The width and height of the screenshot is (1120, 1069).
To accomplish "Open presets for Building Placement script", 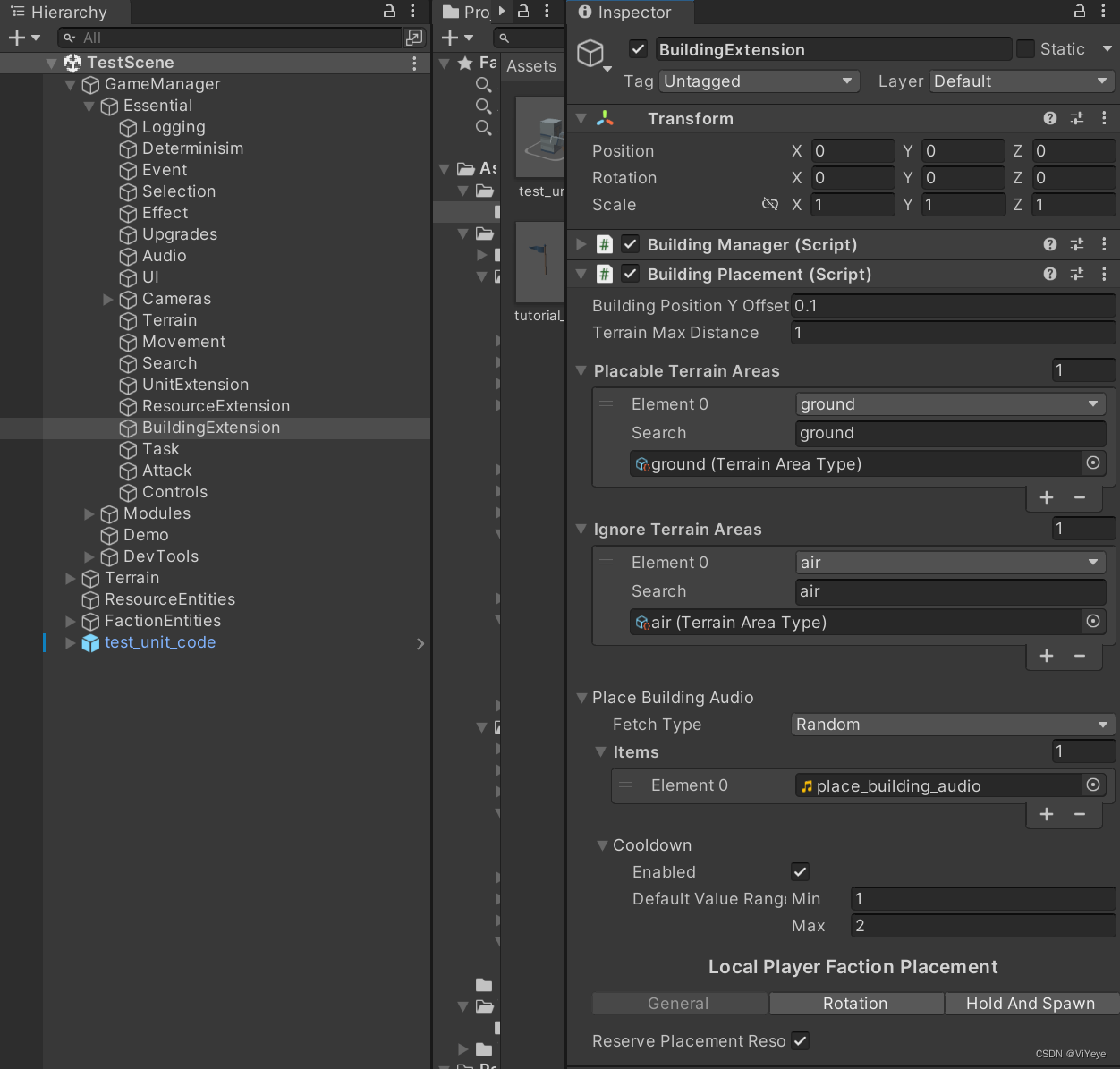I will click(x=1076, y=274).
